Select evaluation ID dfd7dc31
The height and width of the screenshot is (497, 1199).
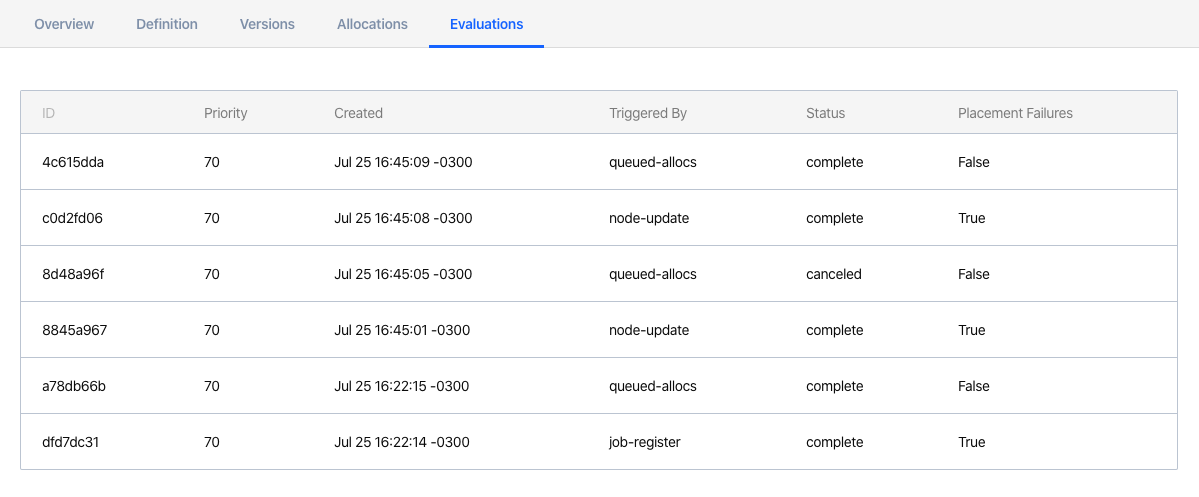[70, 442]
